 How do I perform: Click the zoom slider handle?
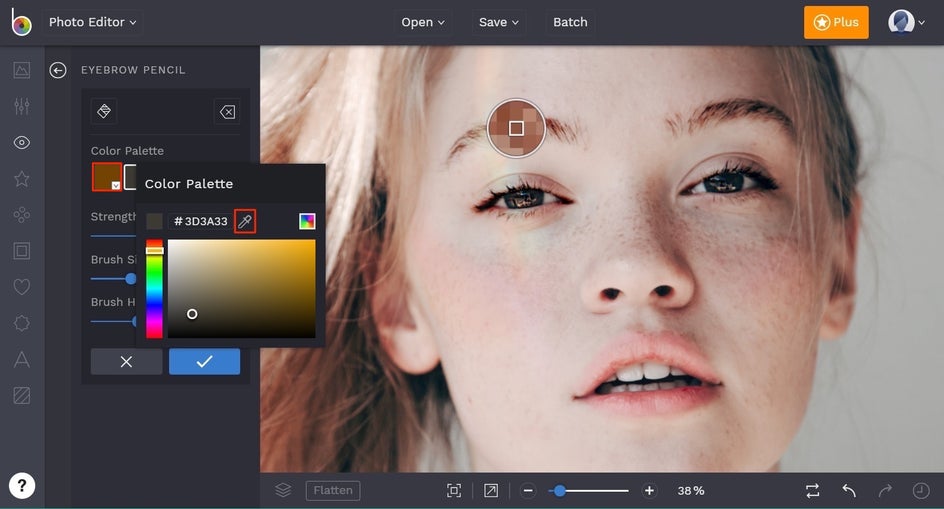click(x=560, y=491)
